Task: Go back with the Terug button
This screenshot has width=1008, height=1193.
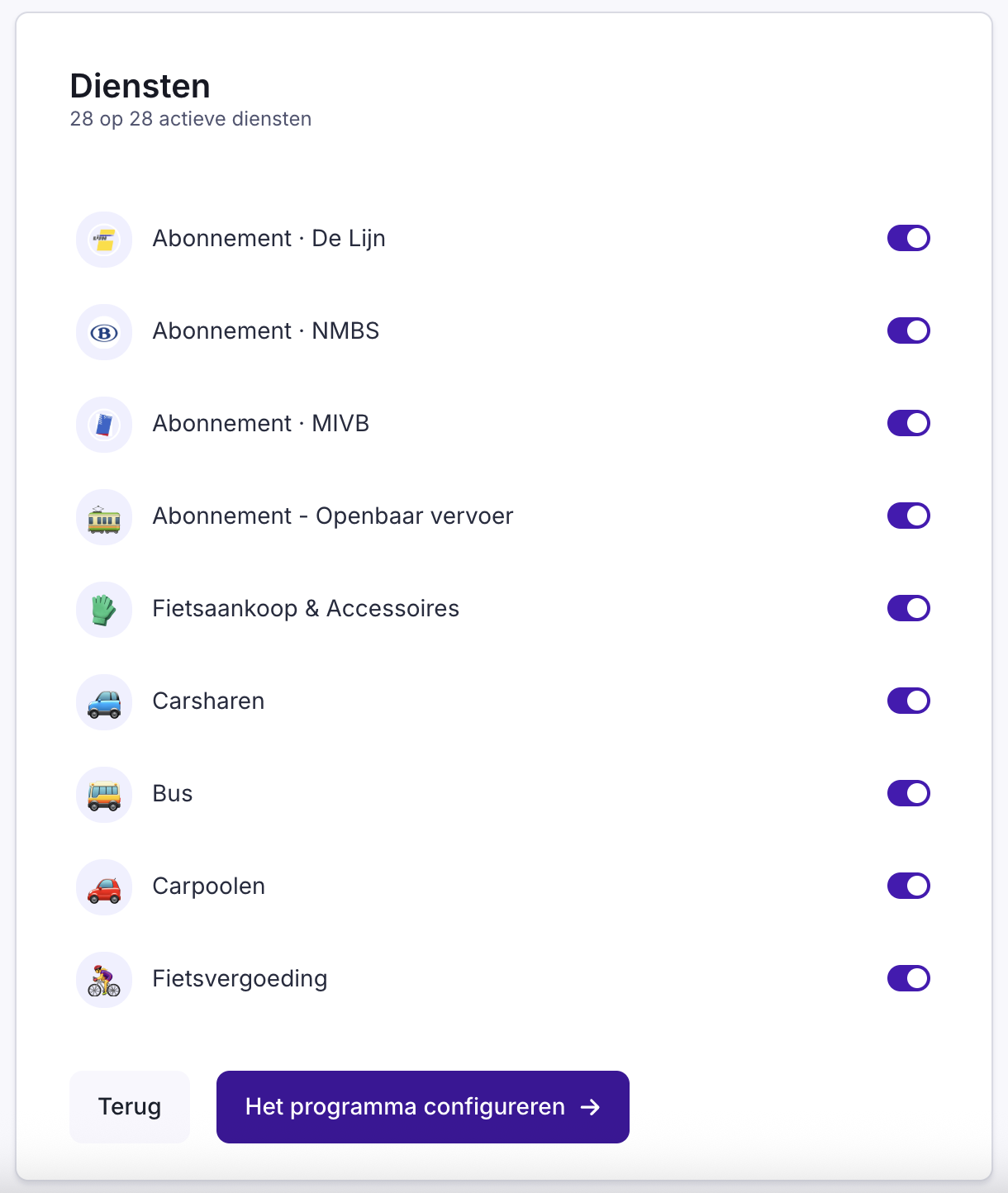Action: (130, 1107)
